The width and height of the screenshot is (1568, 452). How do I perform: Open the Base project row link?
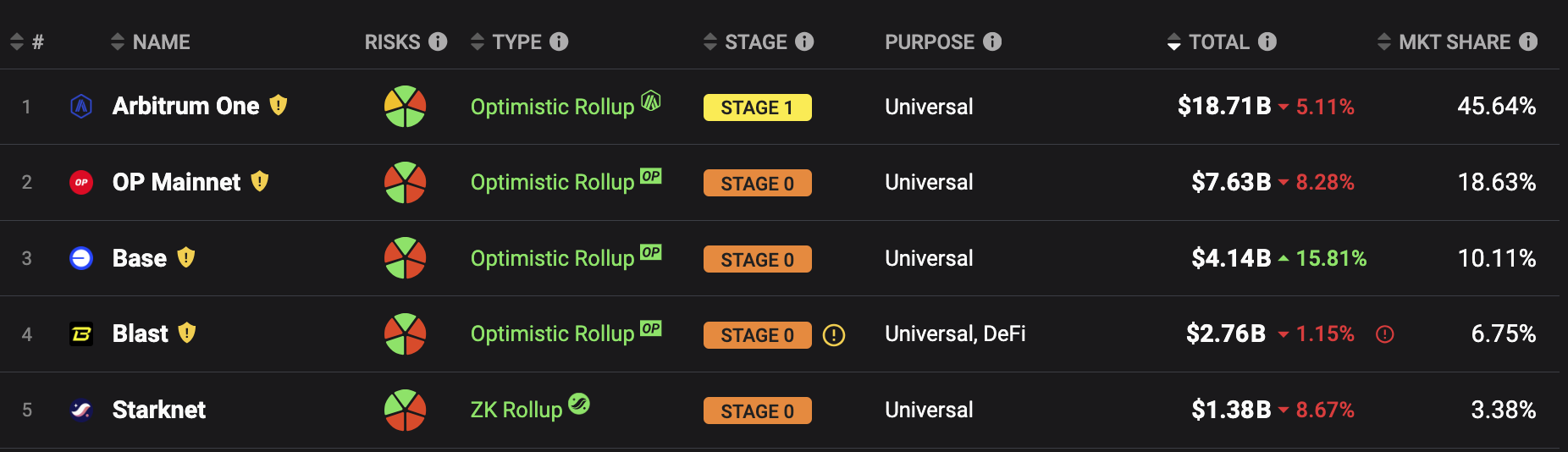coord(140,258)
